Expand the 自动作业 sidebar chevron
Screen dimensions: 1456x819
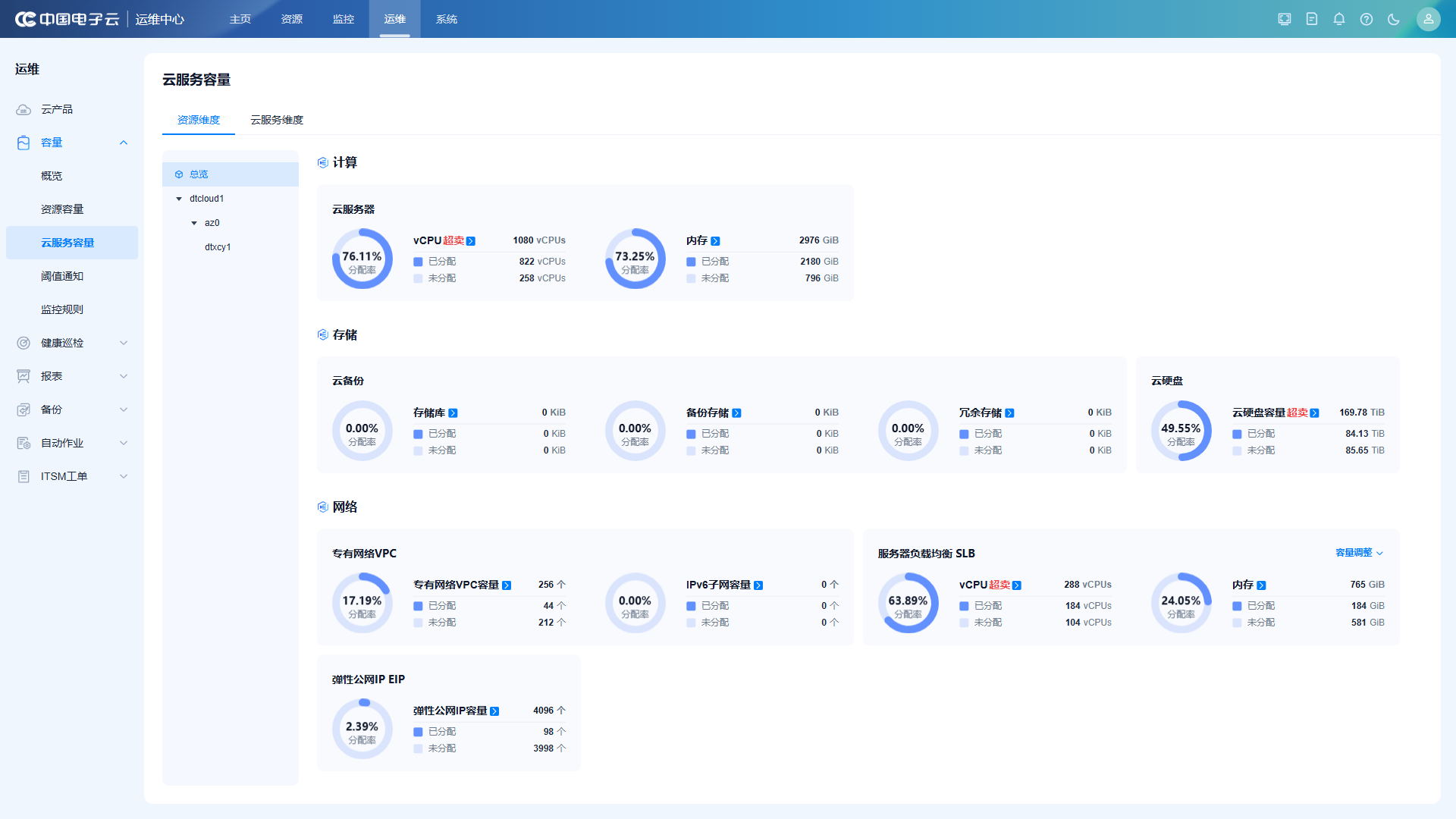[x=124, y=443]
